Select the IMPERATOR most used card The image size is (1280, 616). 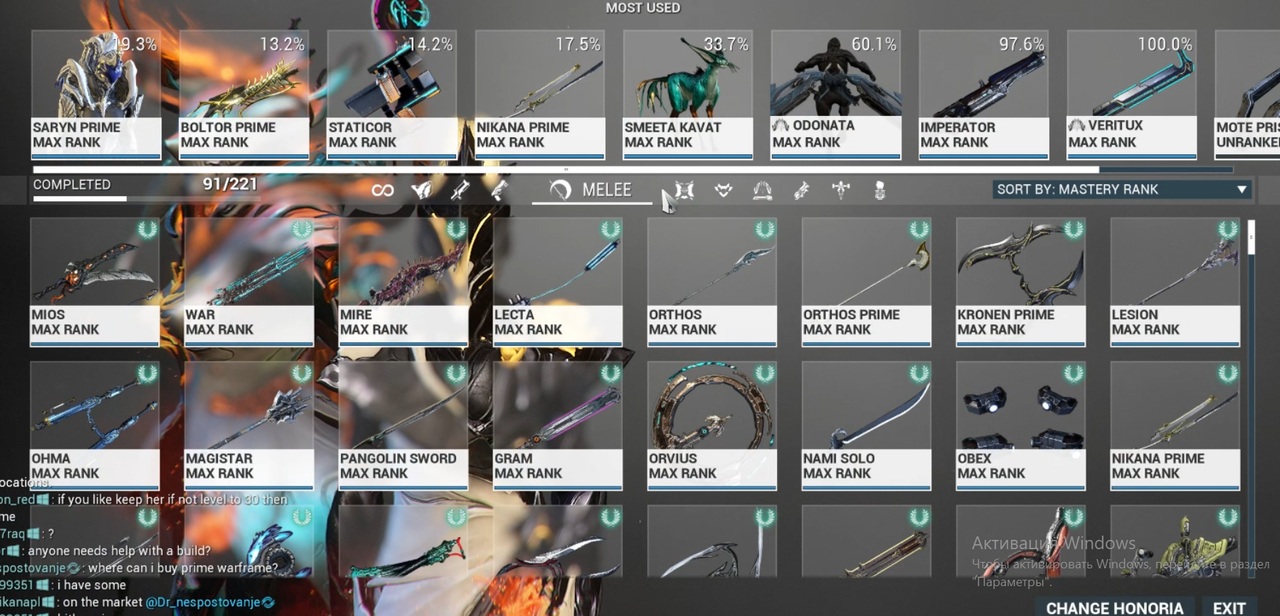[x=984, y=94]
